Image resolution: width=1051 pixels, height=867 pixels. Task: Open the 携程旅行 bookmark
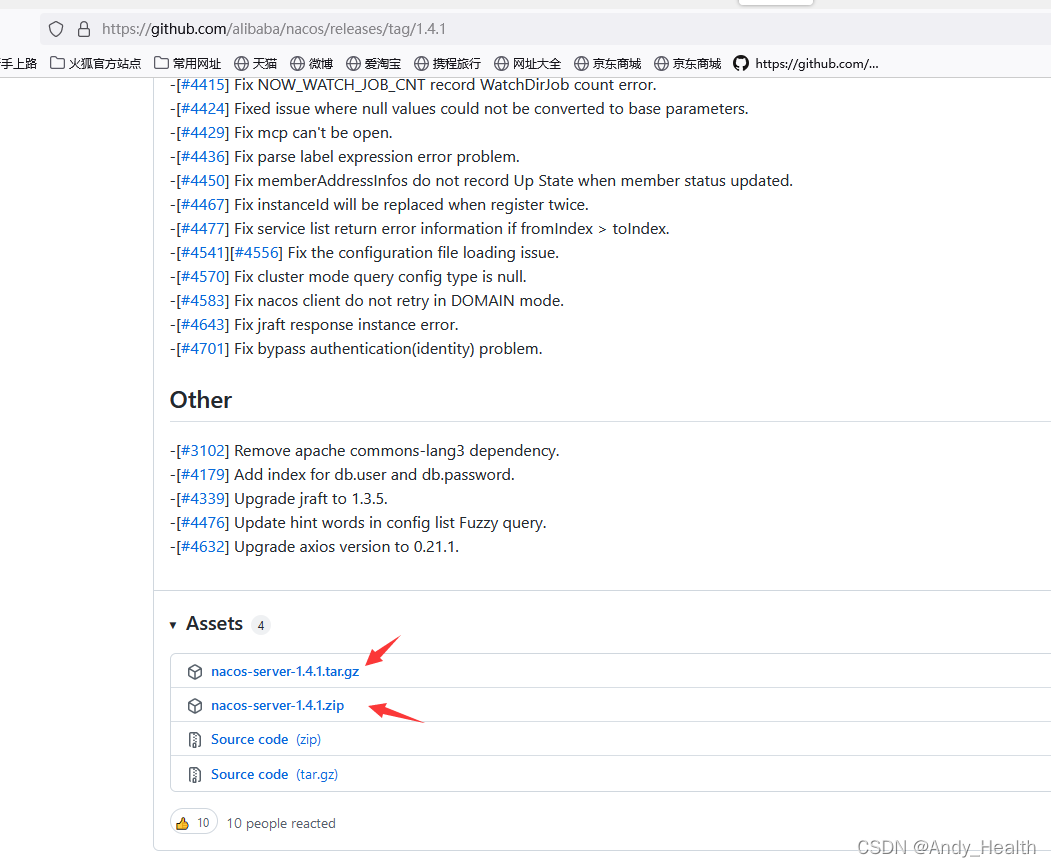coord(447,64)
